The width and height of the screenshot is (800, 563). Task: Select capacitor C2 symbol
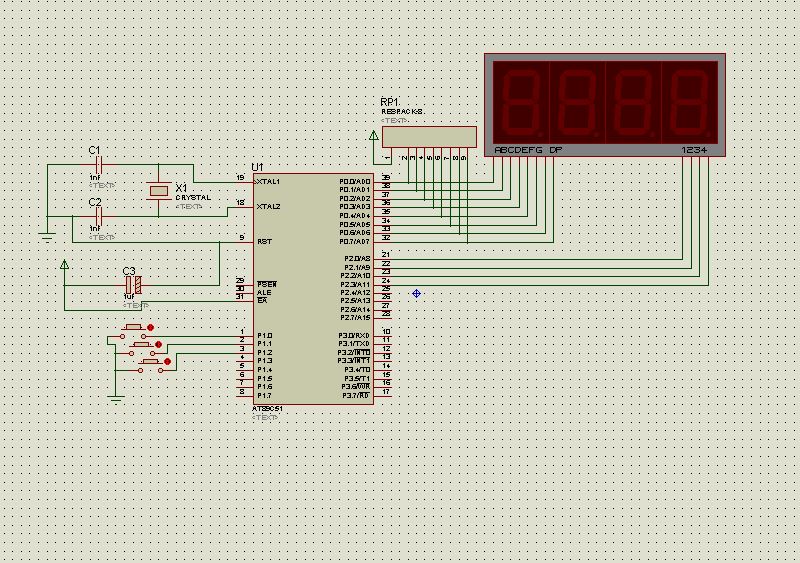[x=99, y=216]
